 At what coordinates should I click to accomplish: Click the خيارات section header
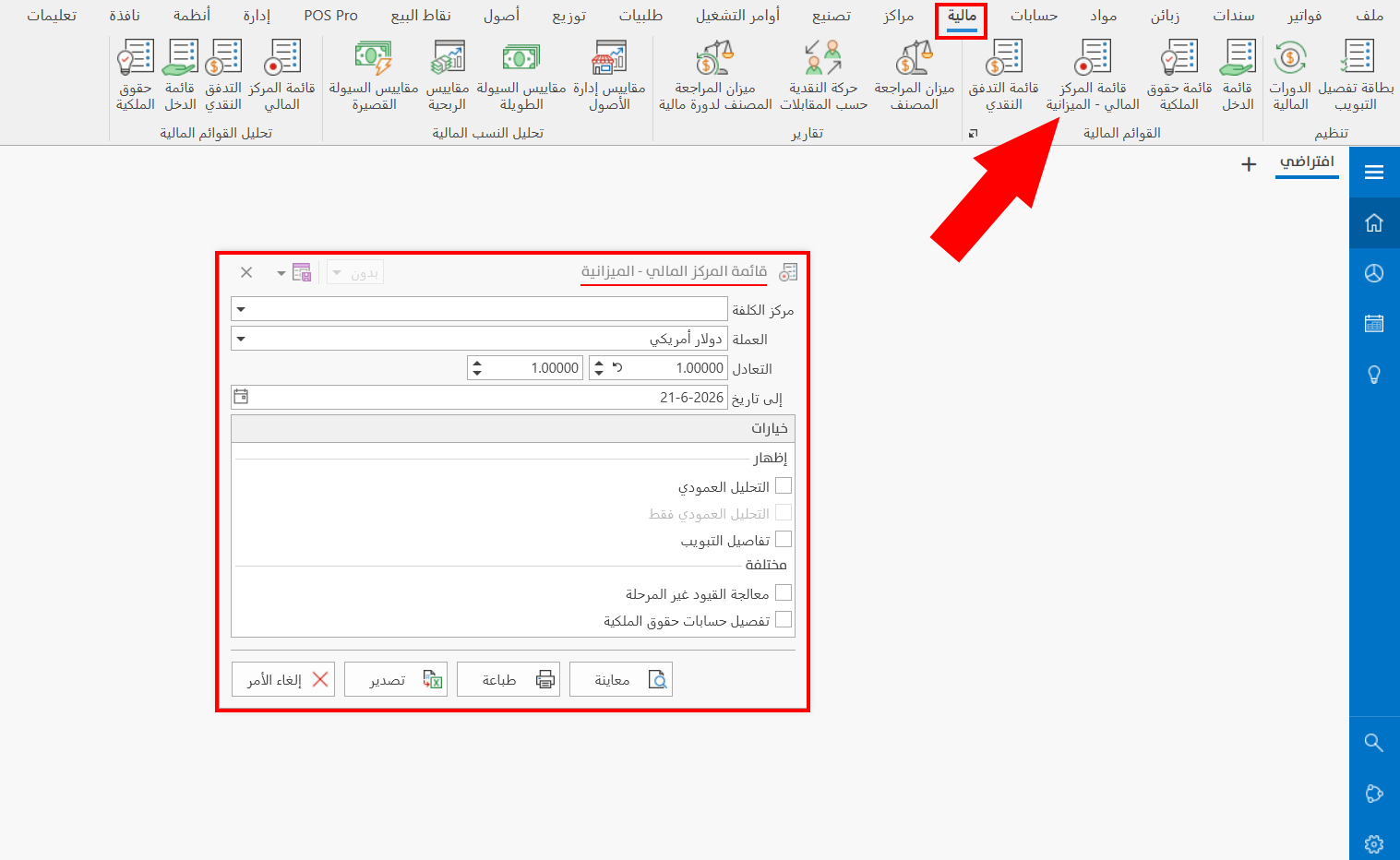pyautogui.click(x=513, y=428)
